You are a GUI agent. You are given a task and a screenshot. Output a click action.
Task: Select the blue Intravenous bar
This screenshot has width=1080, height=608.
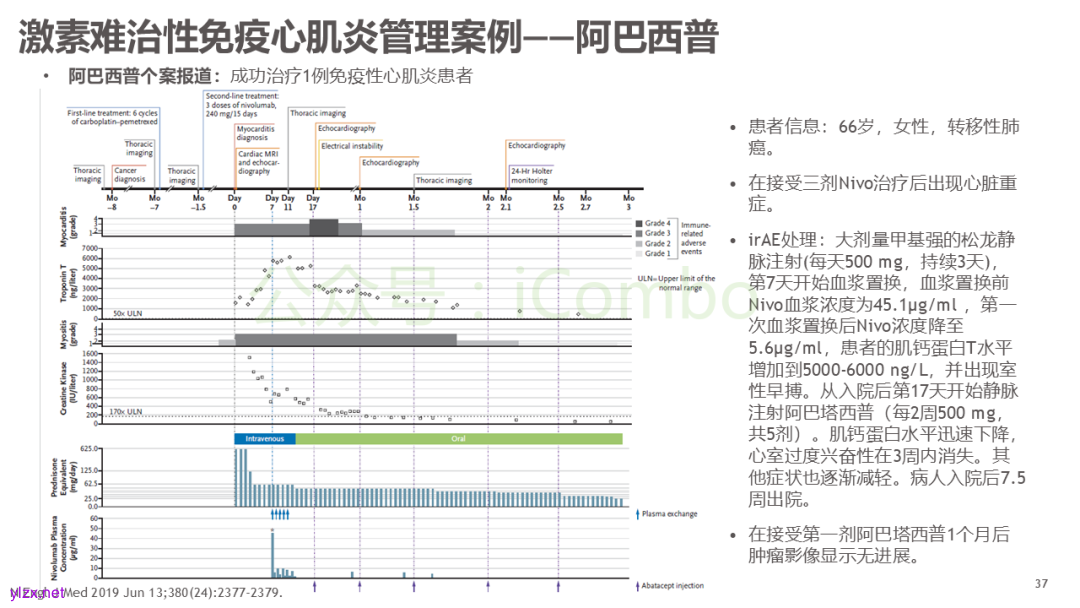[x=265, y=438]
